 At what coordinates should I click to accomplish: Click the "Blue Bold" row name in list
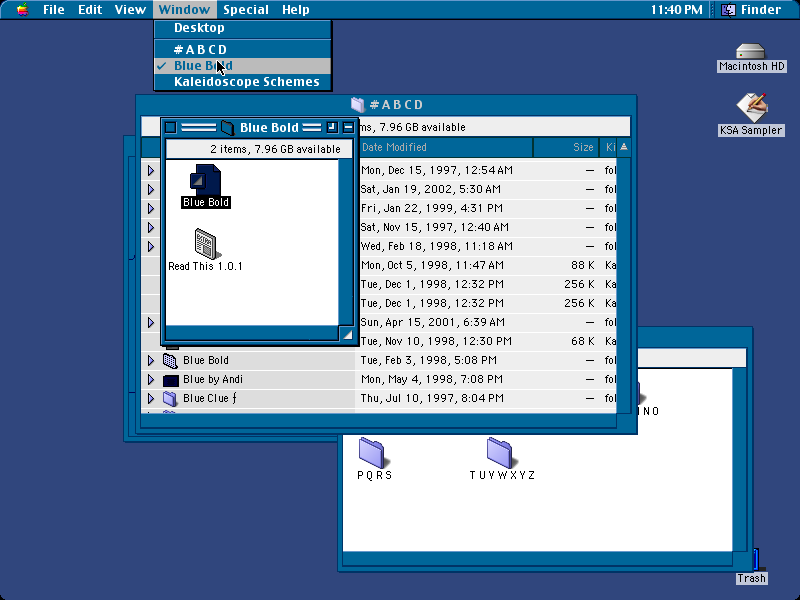point(206,360)
